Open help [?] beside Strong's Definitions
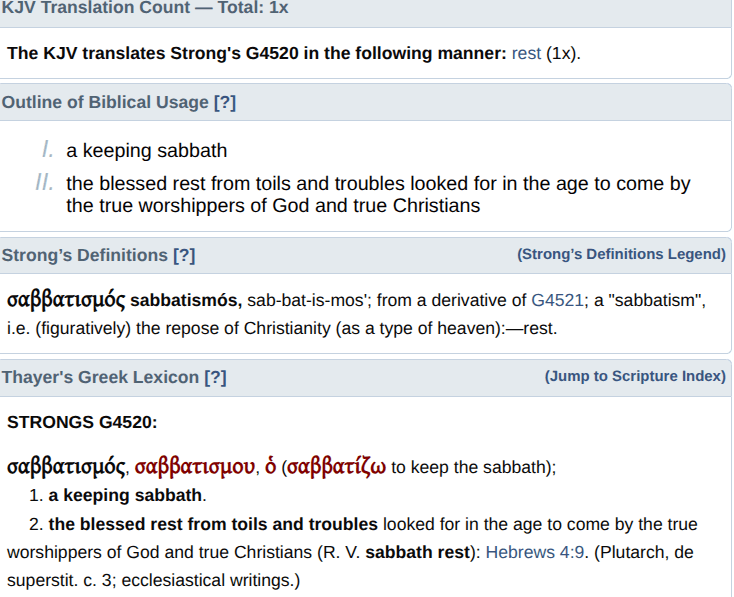The image size is (734, 597). (184, 255)
